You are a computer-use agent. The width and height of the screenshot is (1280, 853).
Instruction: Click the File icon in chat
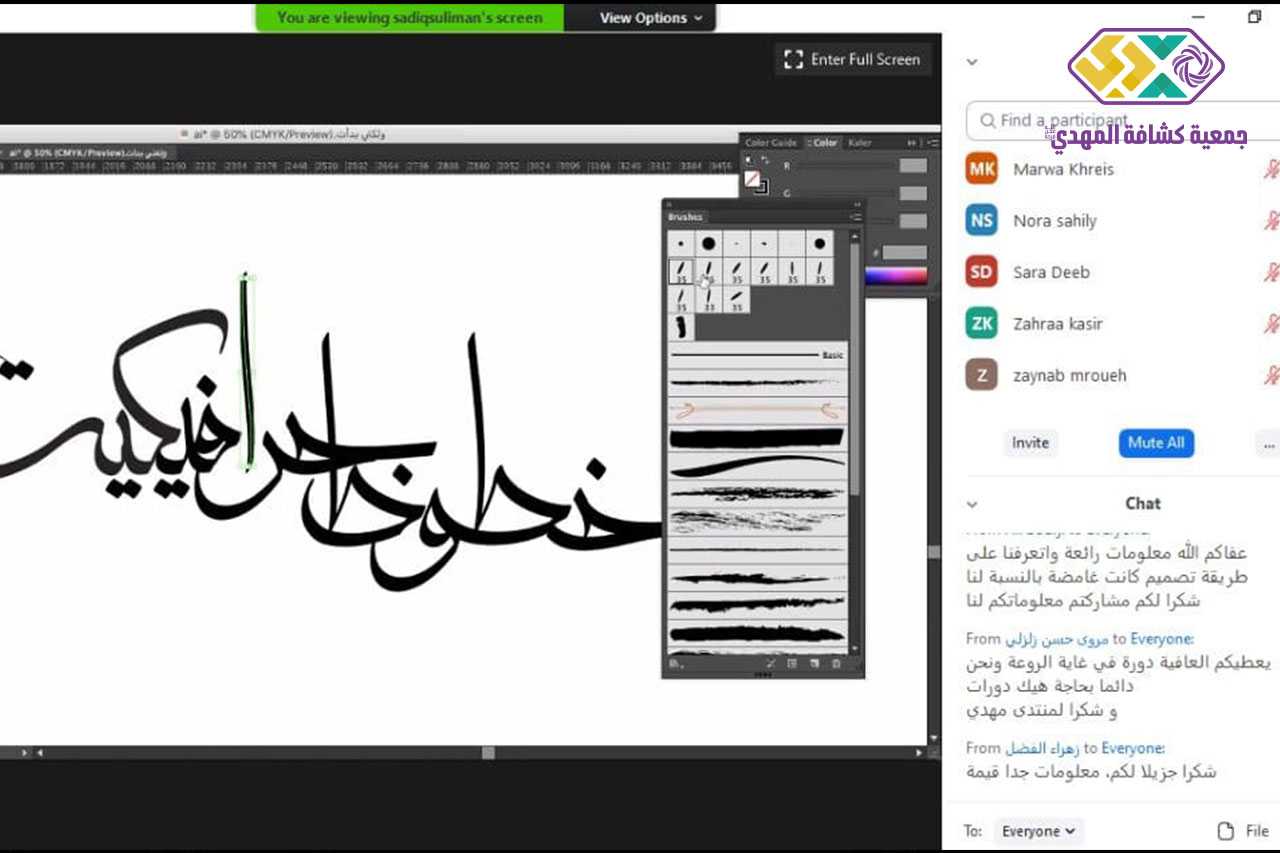point(1226,831)
